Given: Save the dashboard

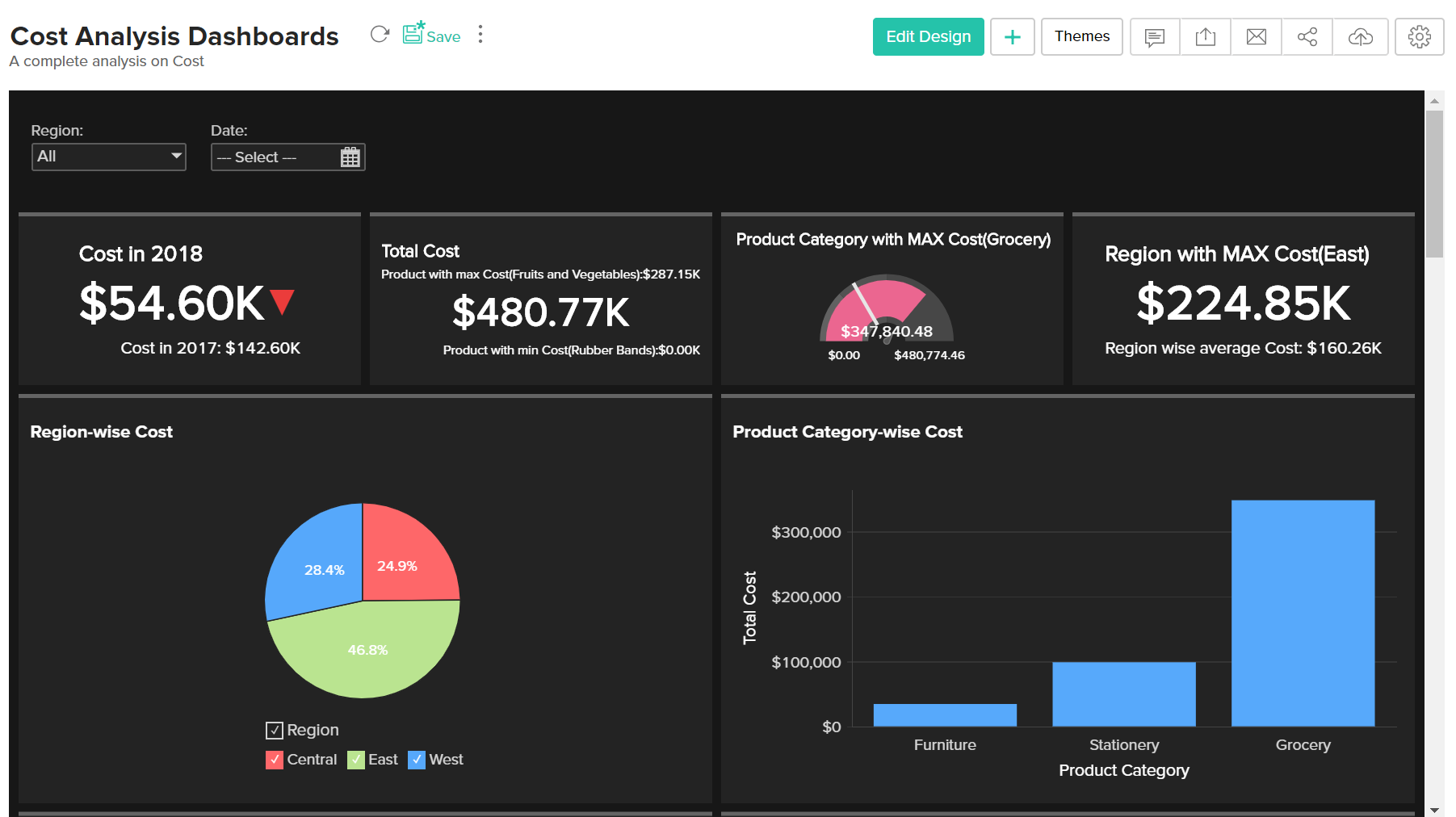Looking at the screenshot, I should [432, 36].
